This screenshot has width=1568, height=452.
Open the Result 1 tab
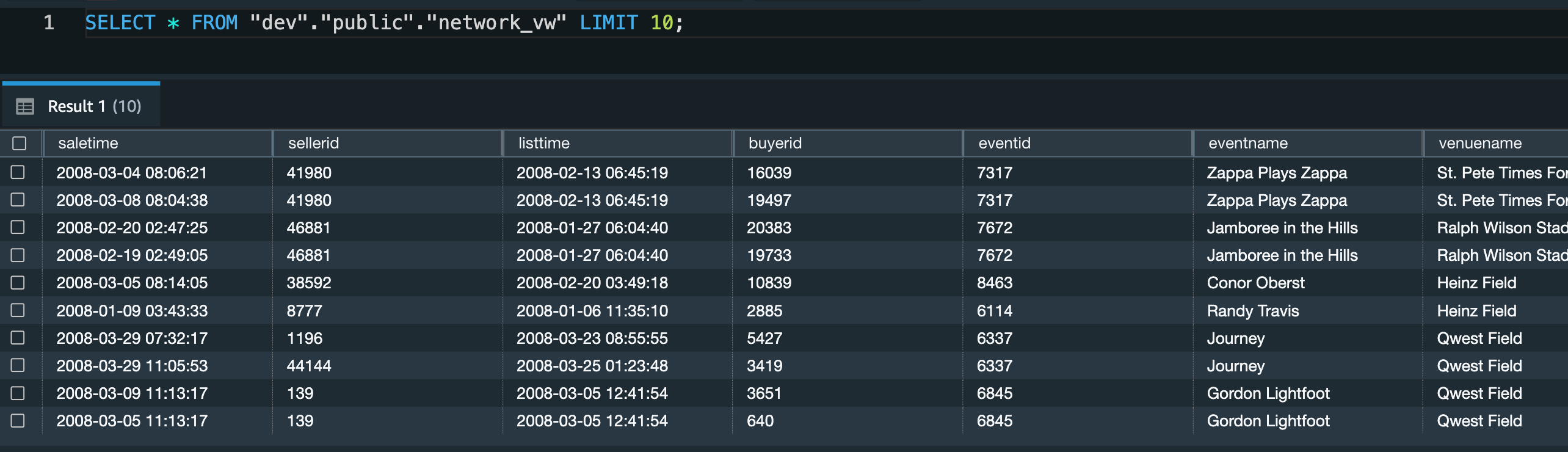coord(81,106)
